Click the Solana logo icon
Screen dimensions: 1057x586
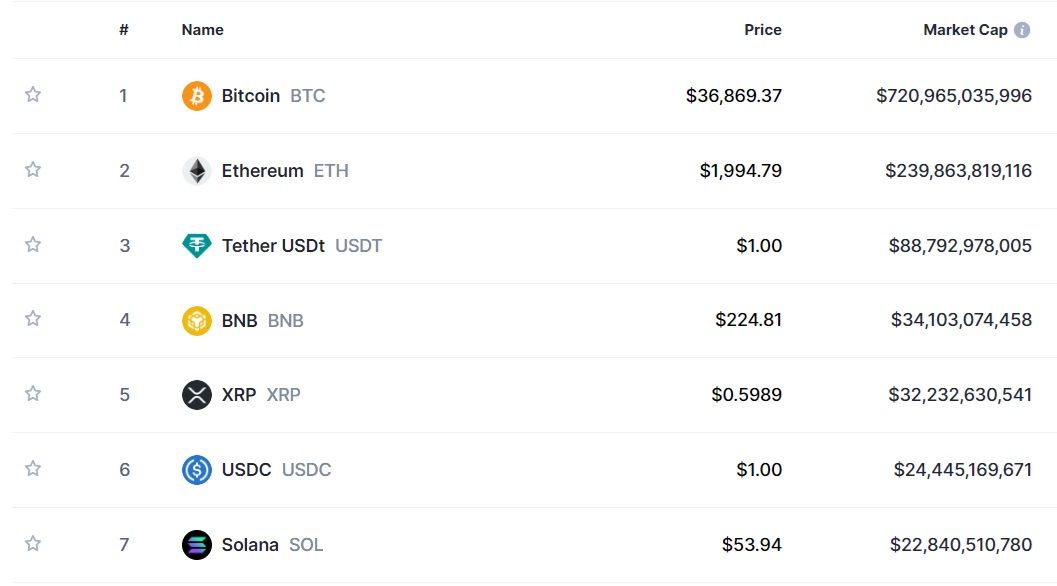click(x=197, y=545)
